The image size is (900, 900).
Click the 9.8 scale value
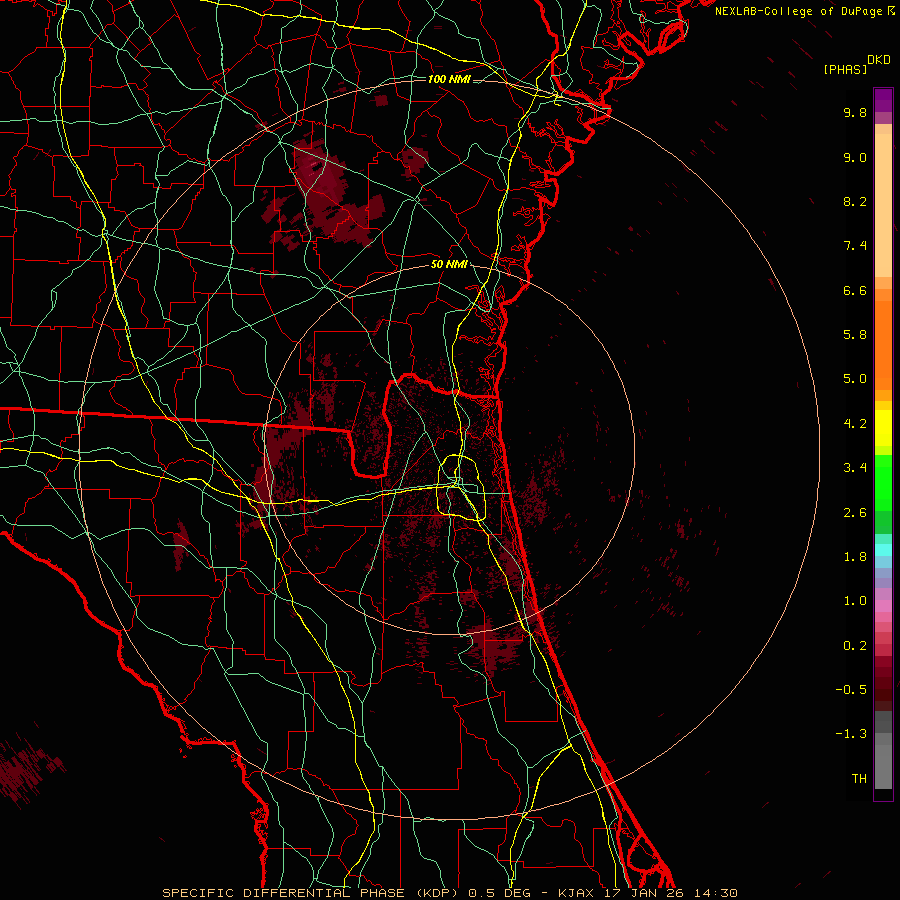[855, 112]
